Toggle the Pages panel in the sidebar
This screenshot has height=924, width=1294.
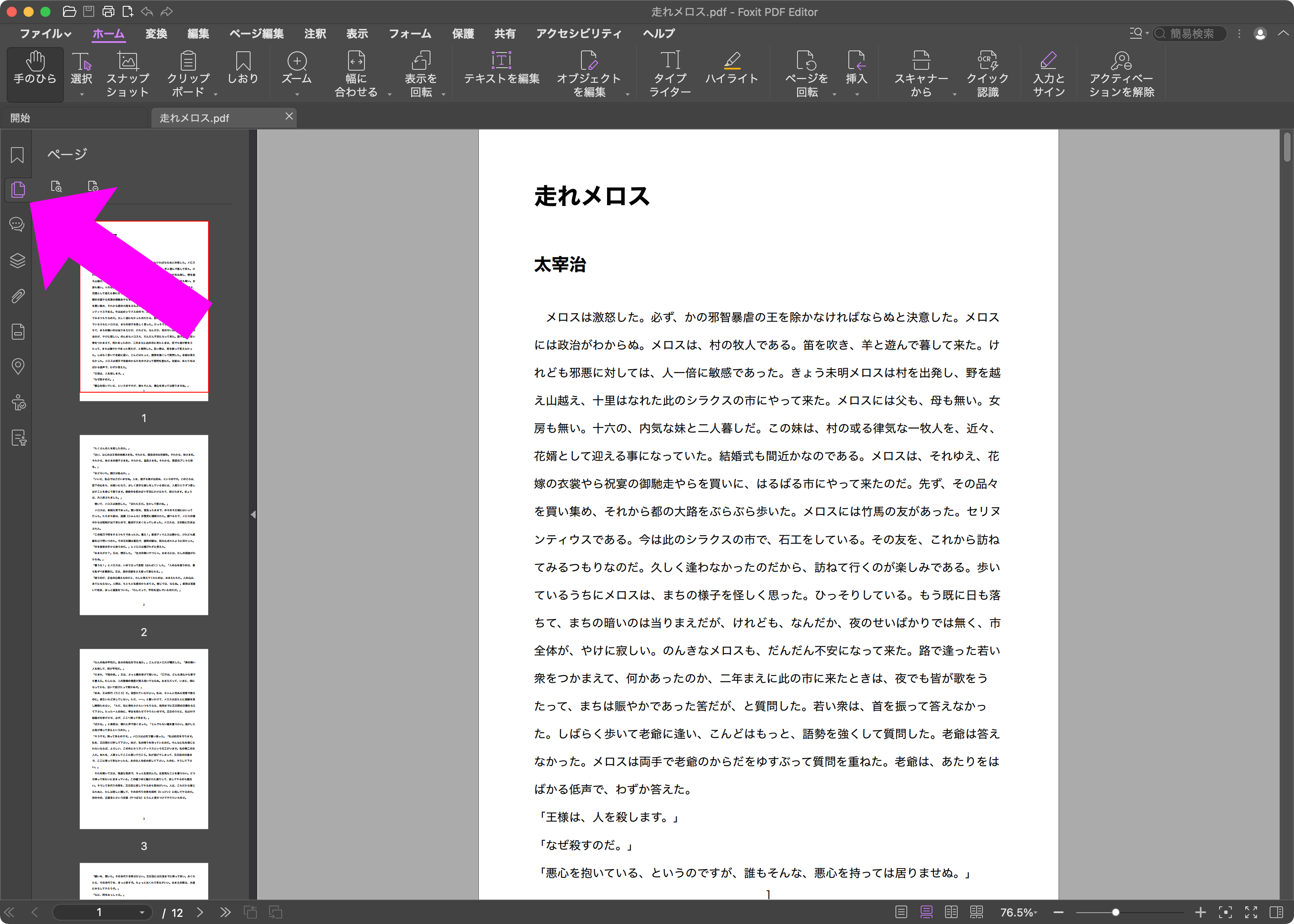click(x=18, y=190)
